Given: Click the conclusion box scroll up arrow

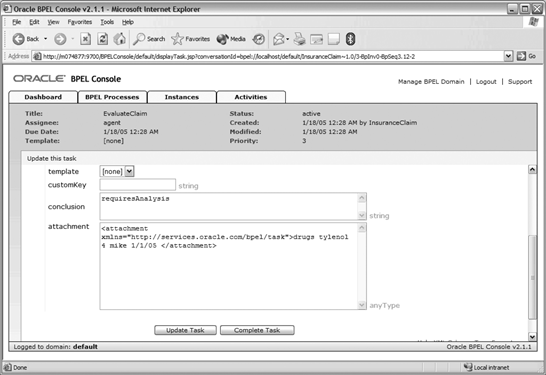Looking at the screenshot, I should pyautogui.click(x=362, y=198).
